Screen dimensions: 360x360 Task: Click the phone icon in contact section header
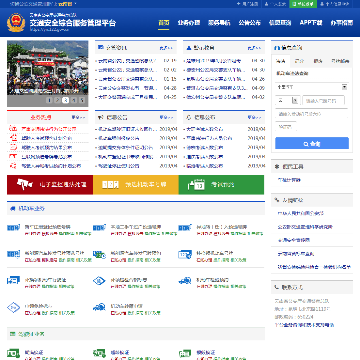[277, 287]
